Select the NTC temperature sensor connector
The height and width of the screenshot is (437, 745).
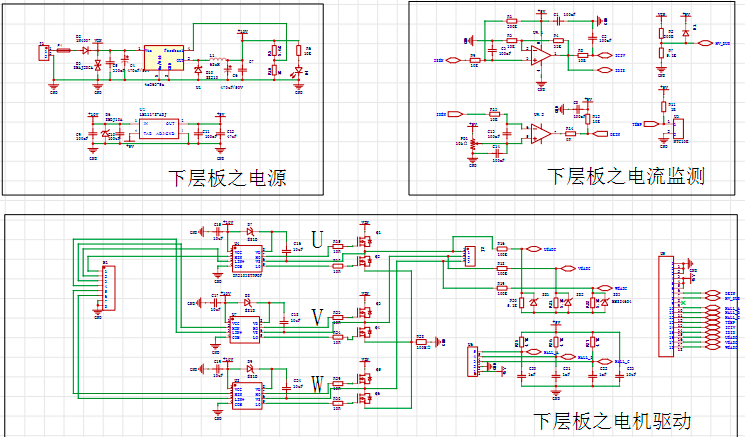click(x=679, y=127)
